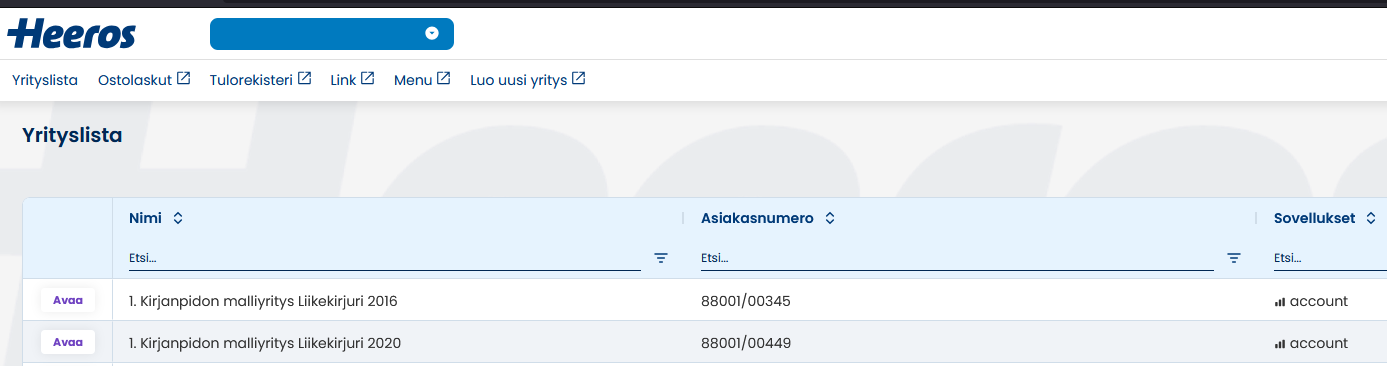Click external-link icon after Luo uusi yritys
Viewport: 1387px width, 366px height.
tap(578, 78)
